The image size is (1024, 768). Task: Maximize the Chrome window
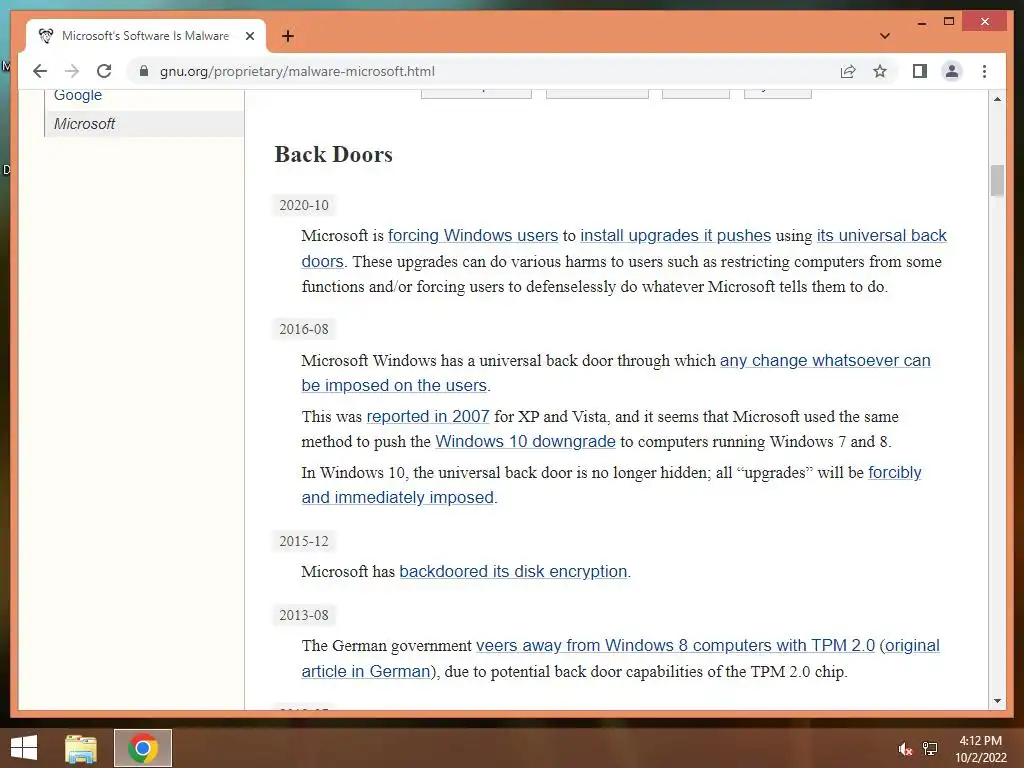click(949, 22)
